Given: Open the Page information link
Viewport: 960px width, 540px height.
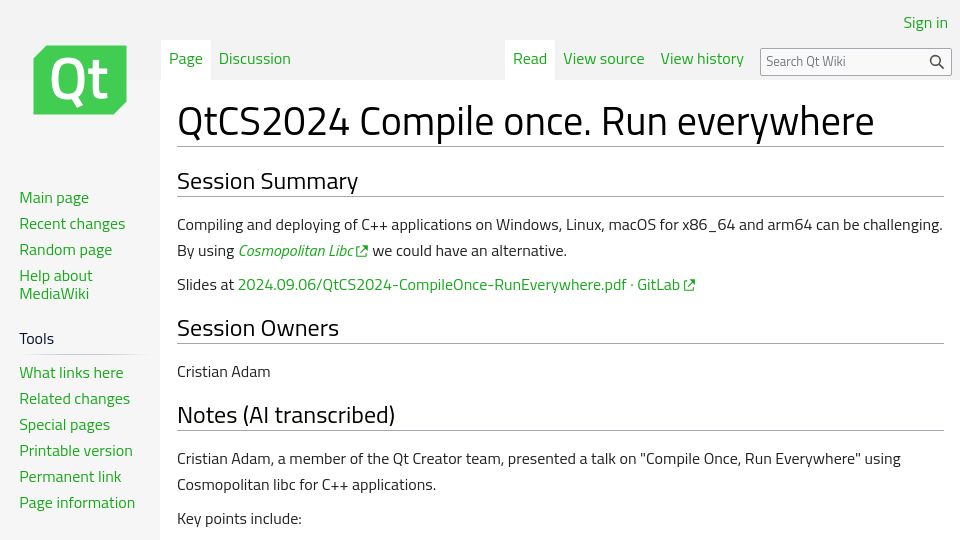Looking at the screenshot, I should [x=77, y=503].
